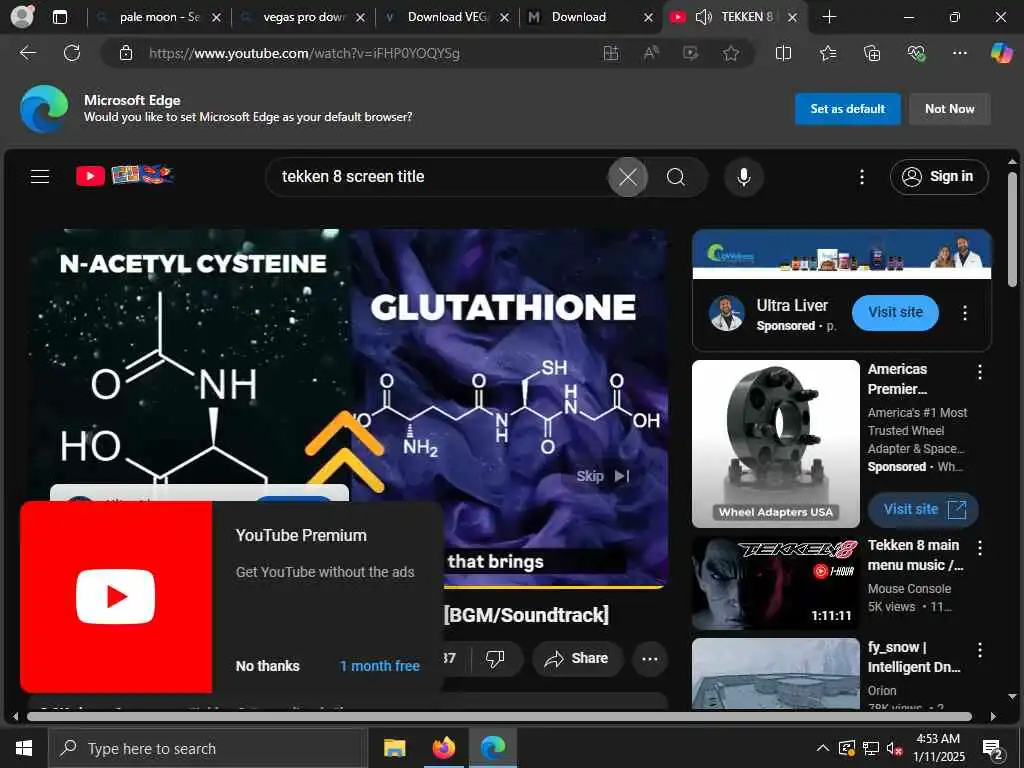Select the TEKKEN 8 YouTube tab
Screen dimensions: 1024x768
click(x=747, y=17)
